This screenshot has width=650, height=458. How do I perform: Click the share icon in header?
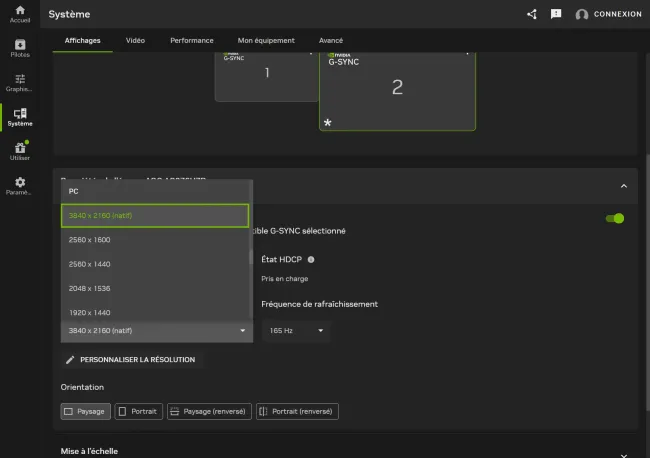[532, 14]
